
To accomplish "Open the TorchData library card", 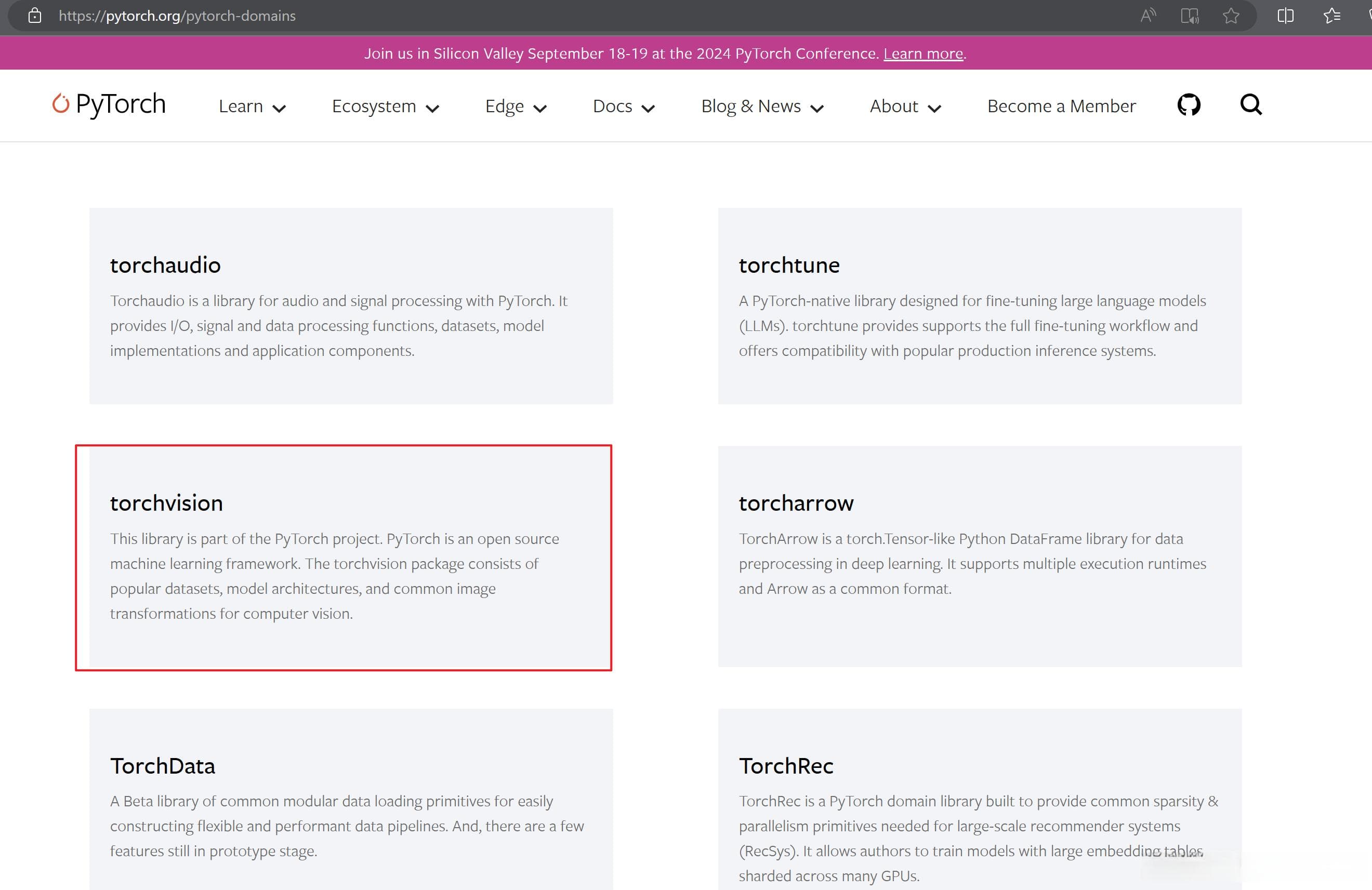I will point(350,799).
